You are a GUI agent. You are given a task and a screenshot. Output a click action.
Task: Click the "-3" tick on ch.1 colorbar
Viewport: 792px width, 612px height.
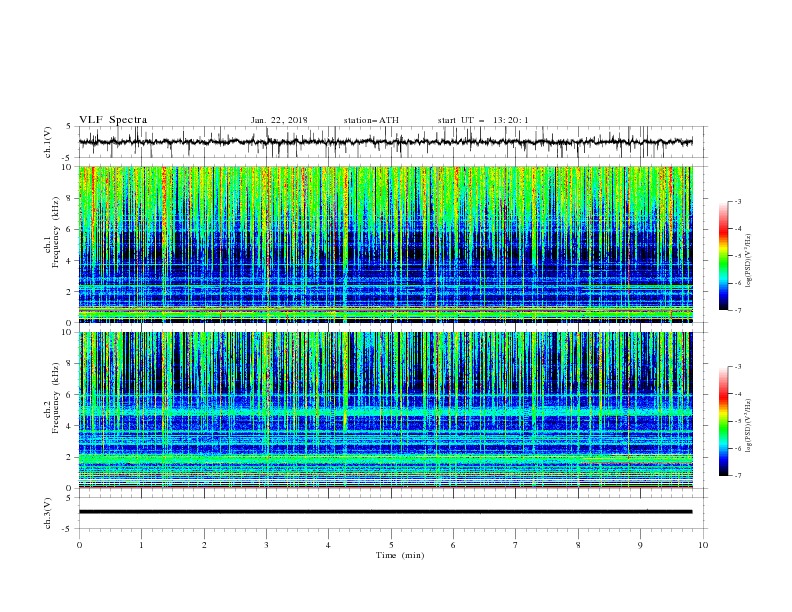point(737,201)
